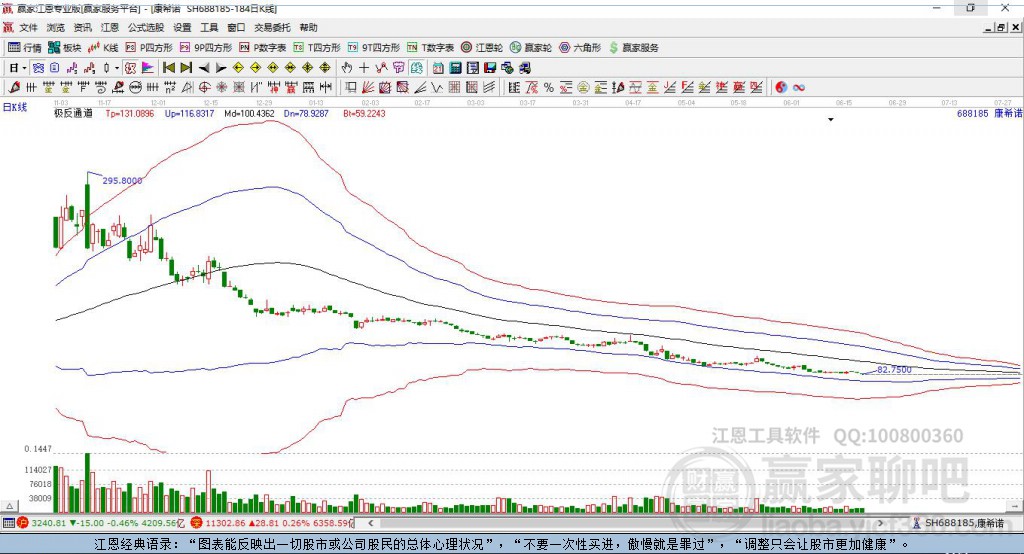Image resolution: width=1024 pixels, height=554 pixels.
Task: Click the 日K线 period label
Action: (15, 107)
